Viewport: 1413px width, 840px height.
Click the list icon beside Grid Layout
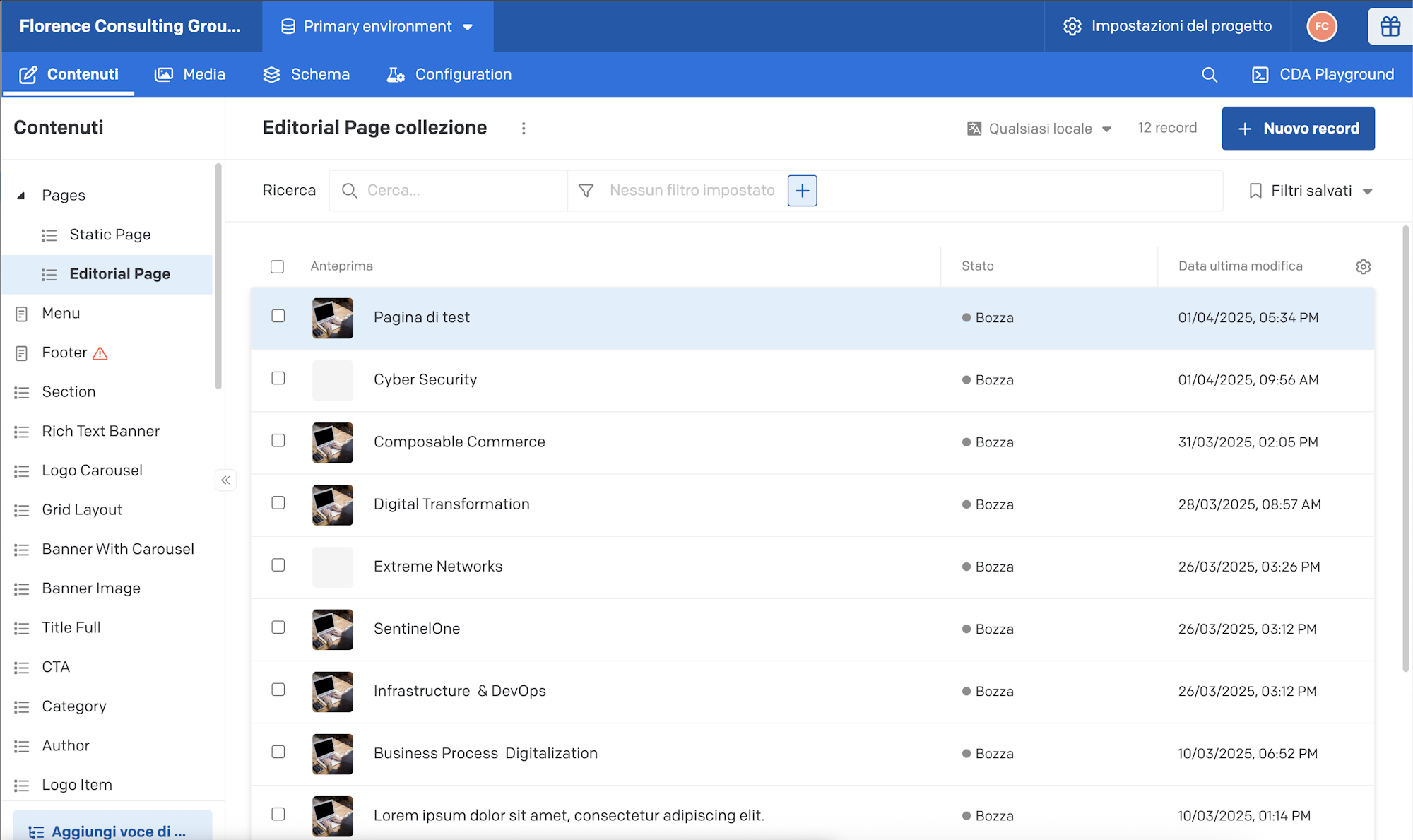[x=22, y=510]
